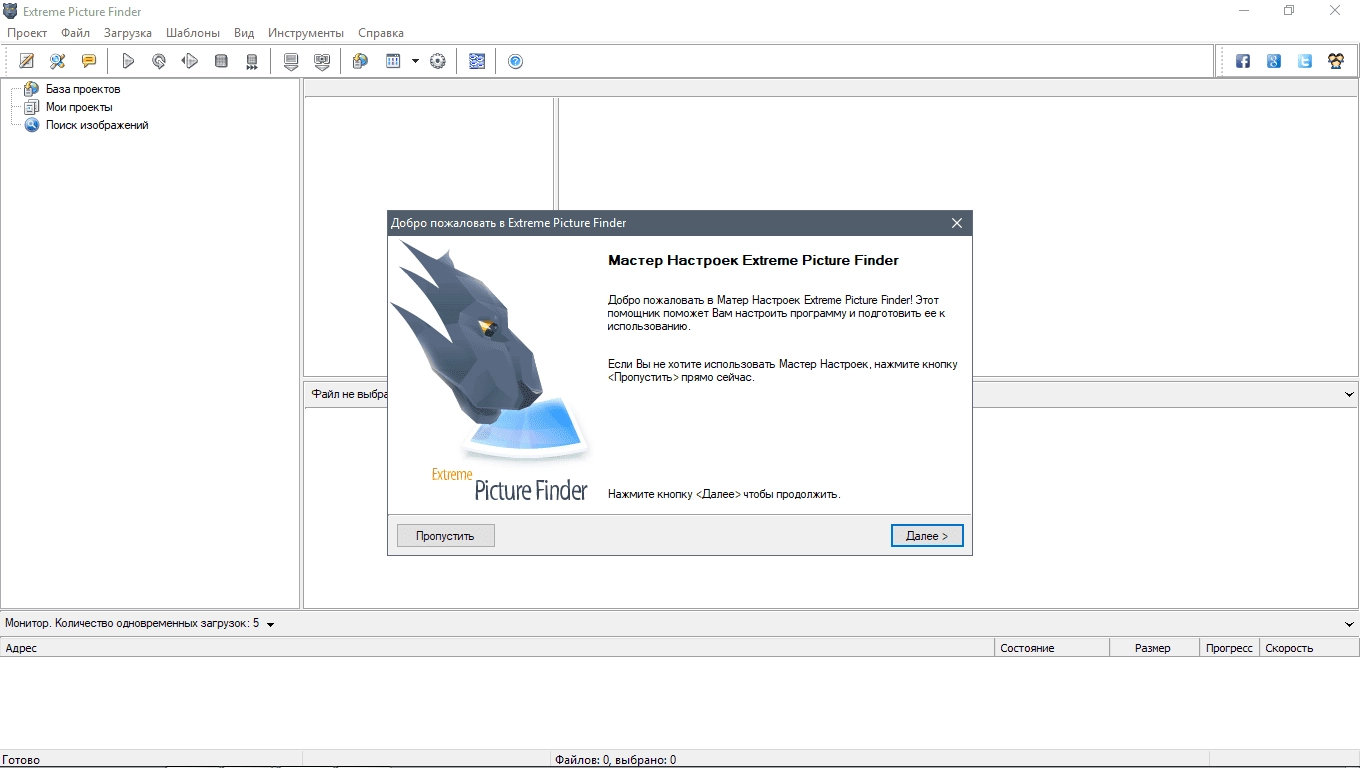This screenshot has width=1360, height=768.
Task: Click the Готово status bar text
Action: pos(21,760)
